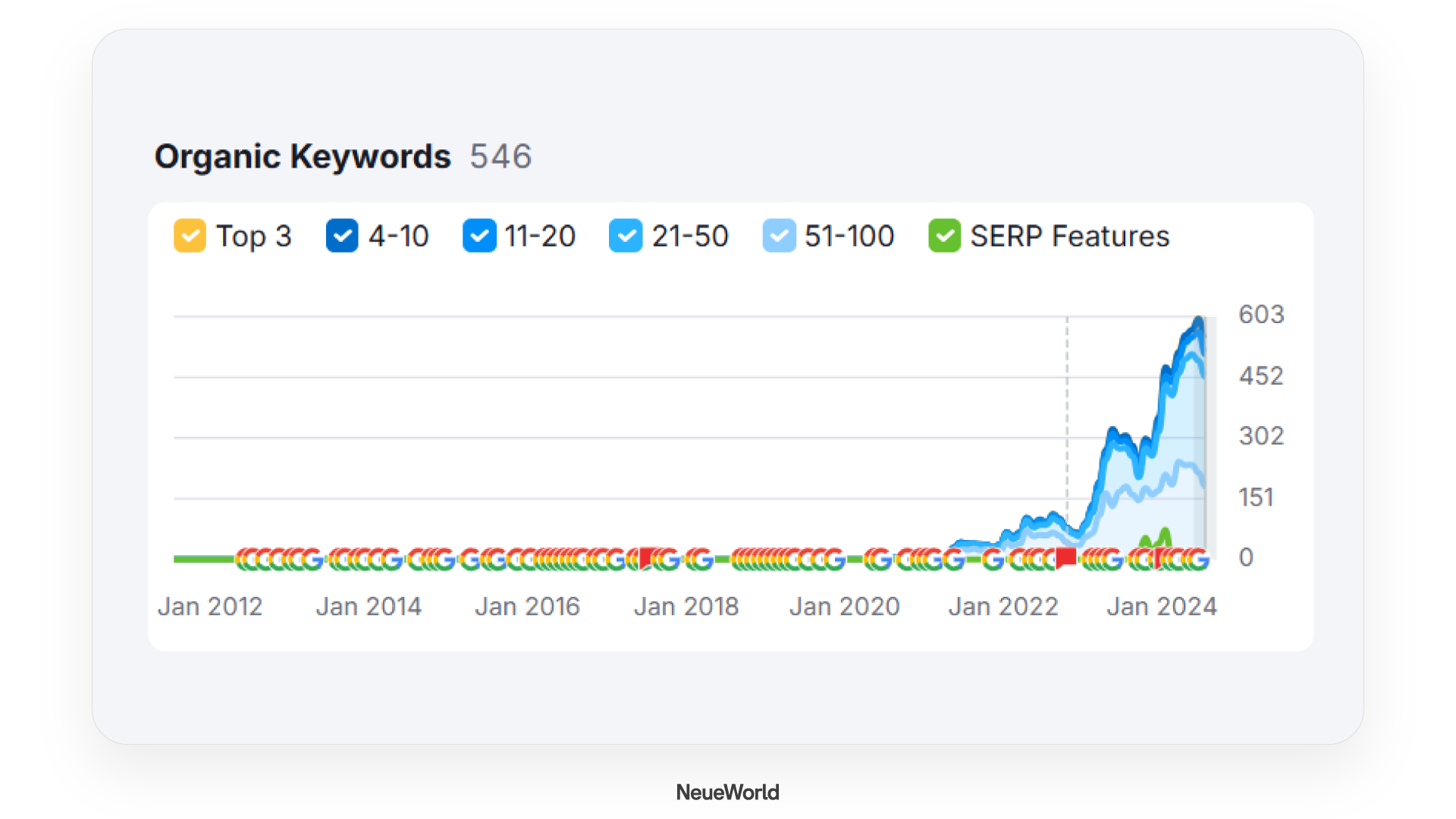The width and height of the screenshot is (1456, 819).
Task: Click the Jan 2024 axis label
Action: (x=1162, y=607)
